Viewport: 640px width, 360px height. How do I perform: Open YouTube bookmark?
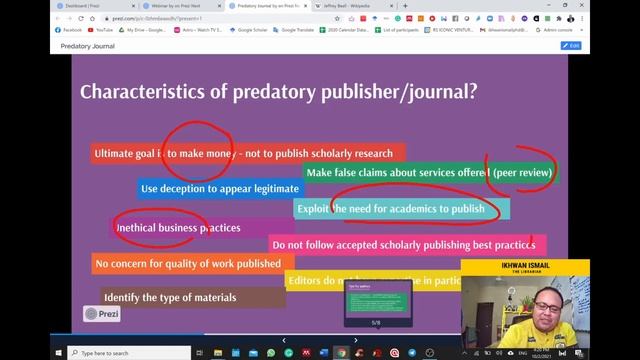100,30
